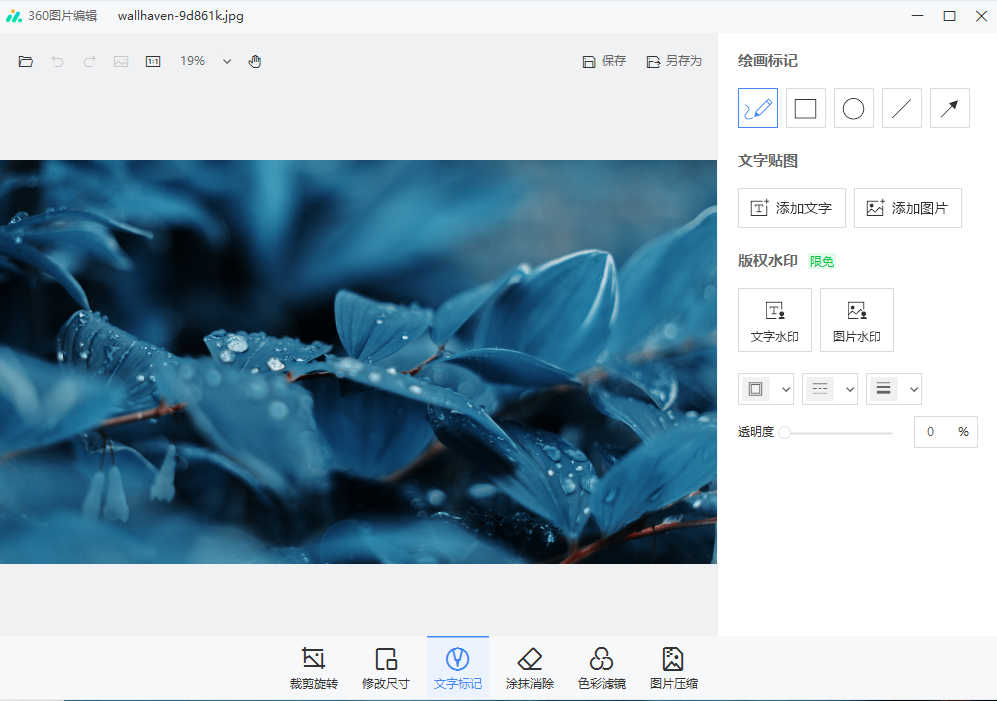Viewport: 997px width, 701px height.
Task: Set the 1:1 actual size view
Action: (x=153, y=62)
